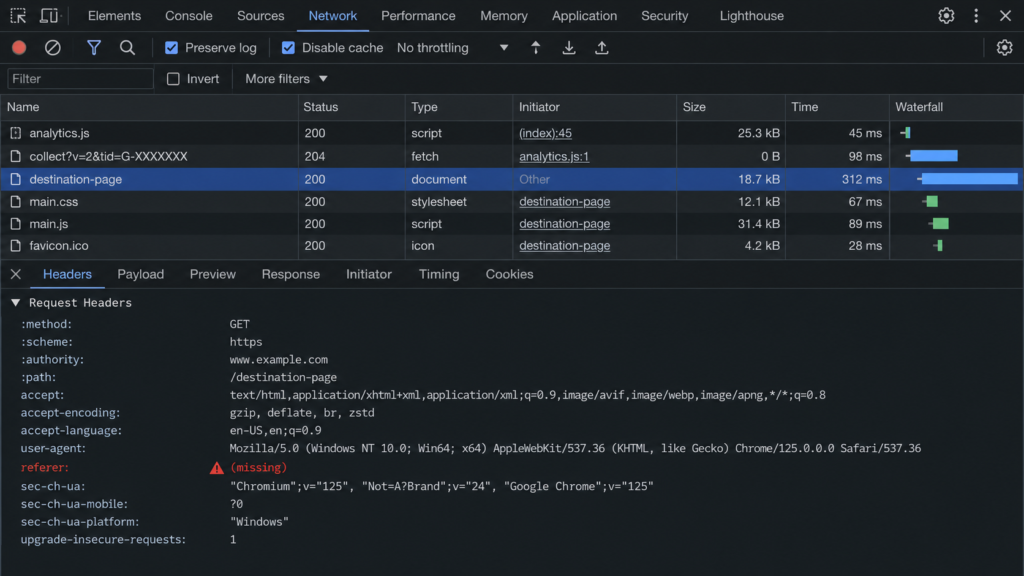
Task: Click the blue waterfall bar for destination-page
Action: [x=969, y=179]
